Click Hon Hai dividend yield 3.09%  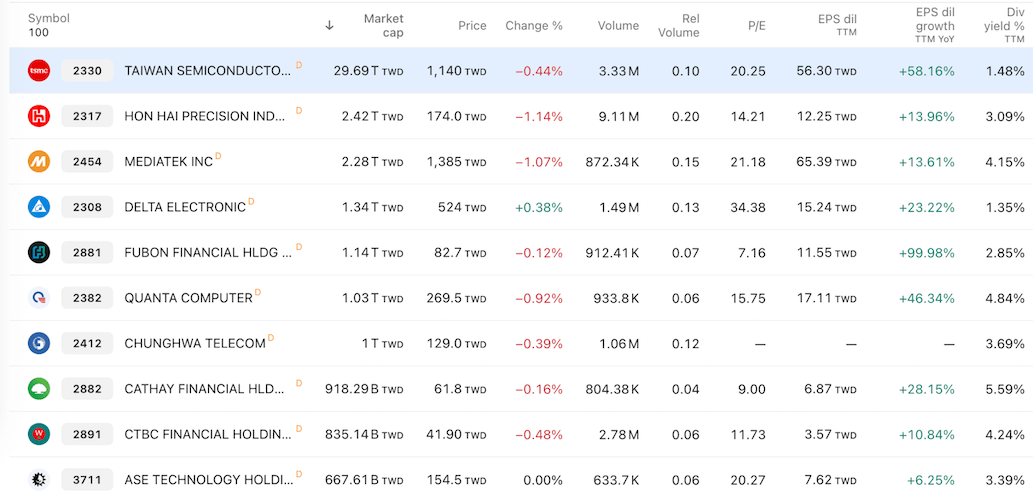coord(1005,117)
